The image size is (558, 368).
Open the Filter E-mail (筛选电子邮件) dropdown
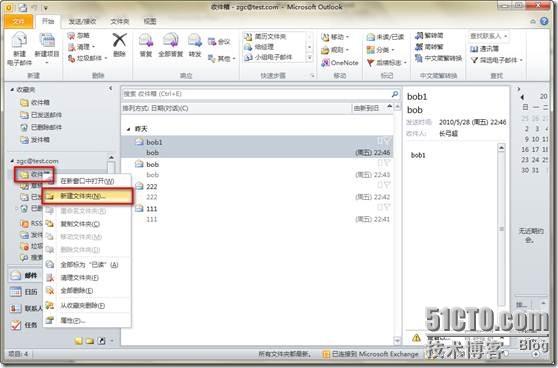496,60
